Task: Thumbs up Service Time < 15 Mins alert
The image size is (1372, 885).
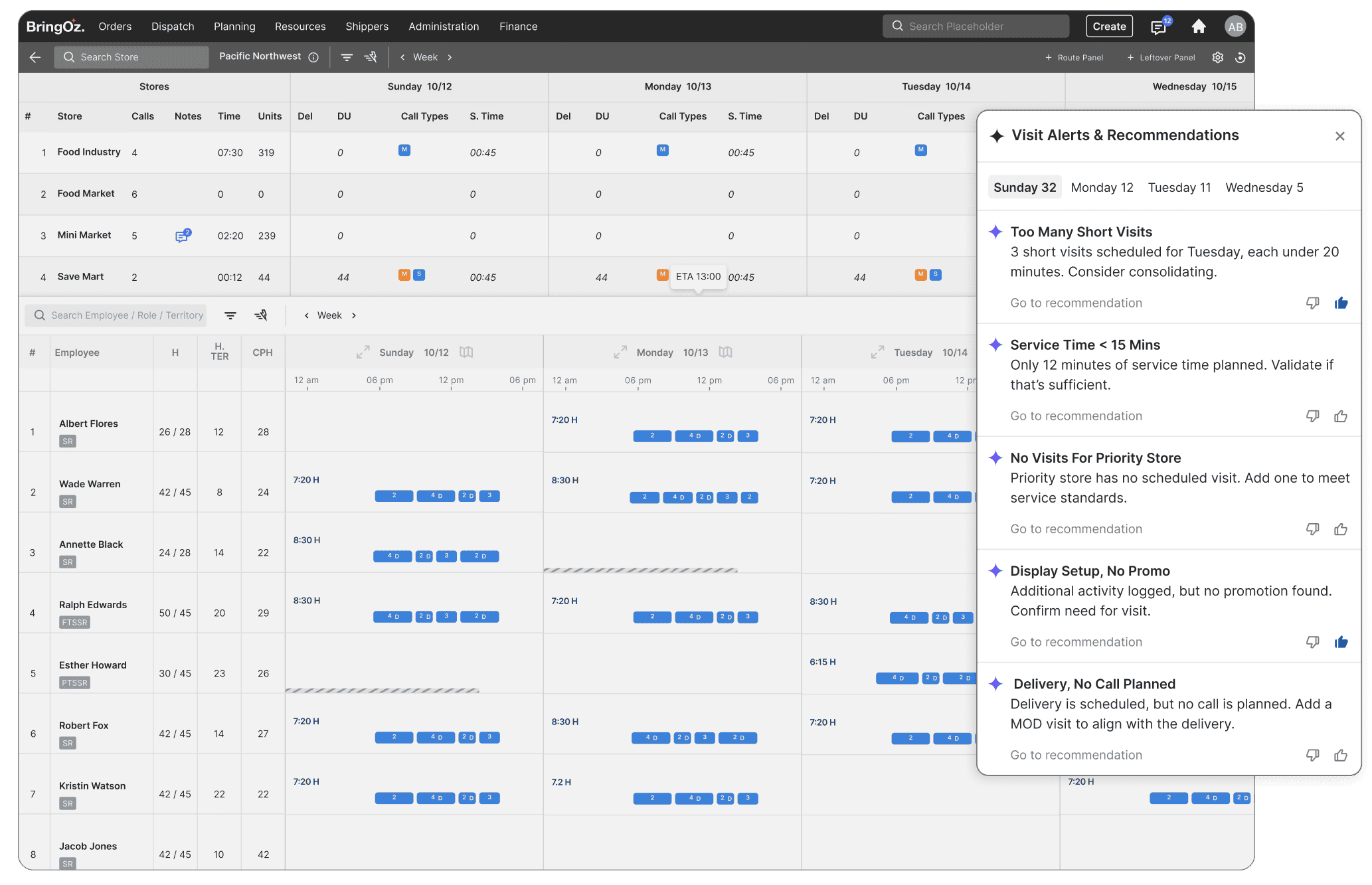Action: coord(1341,416)
